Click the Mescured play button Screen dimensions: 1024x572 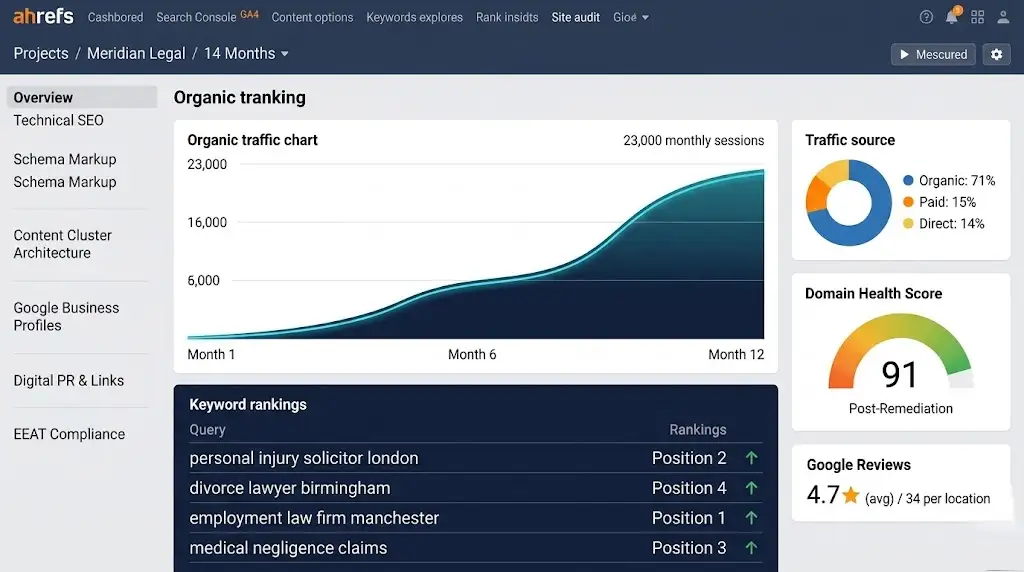point(933,54)
